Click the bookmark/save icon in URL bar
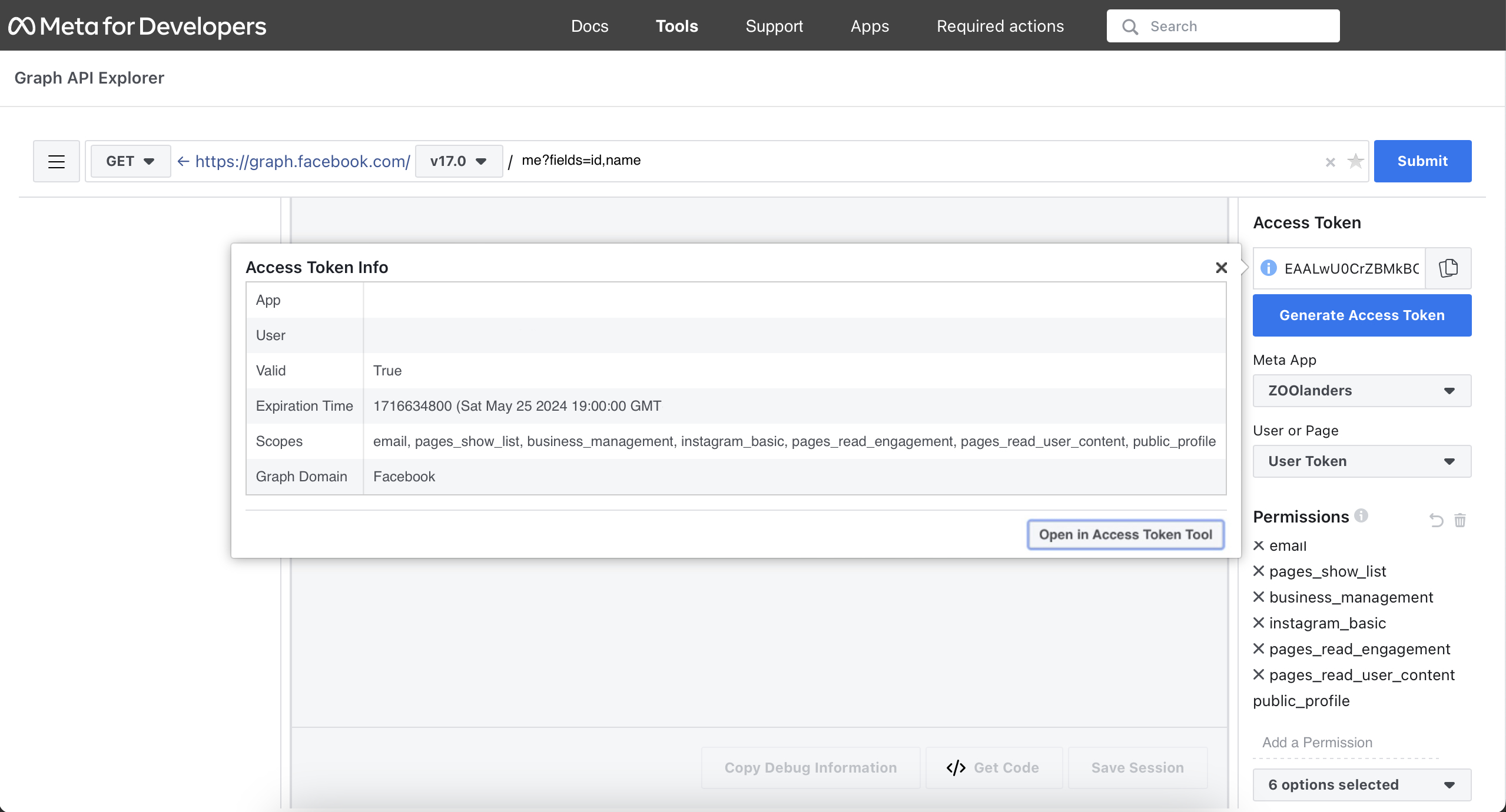Viewport: 1506px width, 812px height. click(x=1356, y=161)
